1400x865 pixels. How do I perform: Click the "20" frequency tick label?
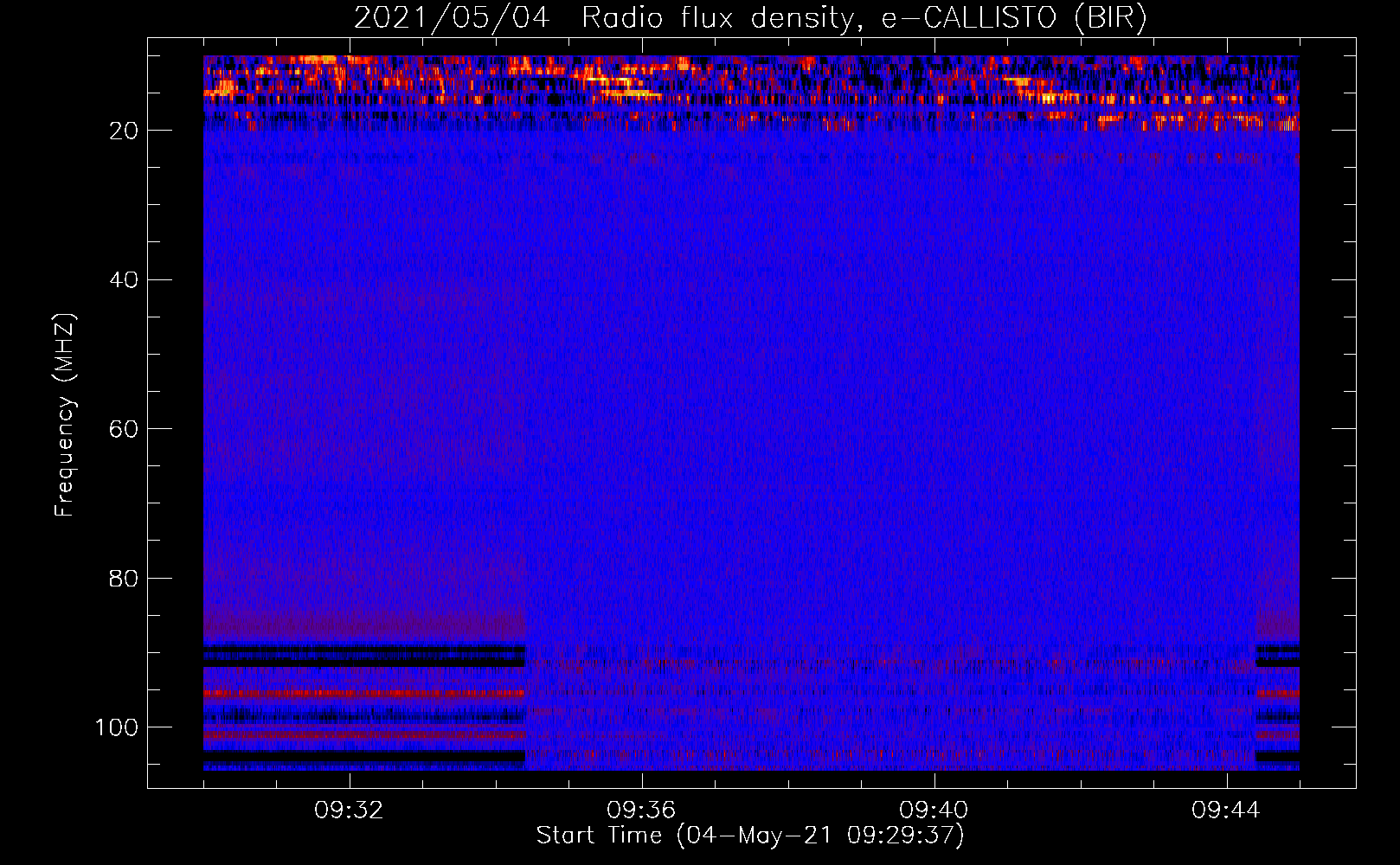(124, 131)
